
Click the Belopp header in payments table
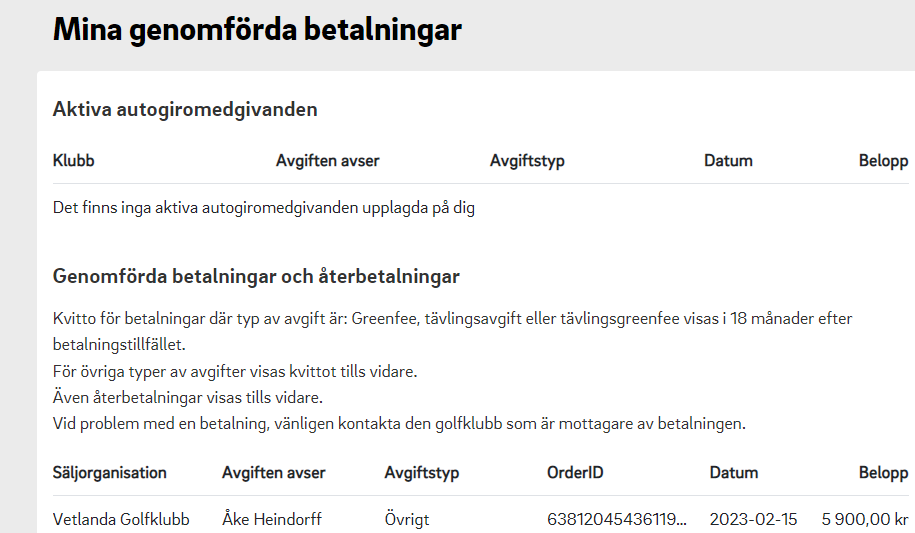(883, 473)
